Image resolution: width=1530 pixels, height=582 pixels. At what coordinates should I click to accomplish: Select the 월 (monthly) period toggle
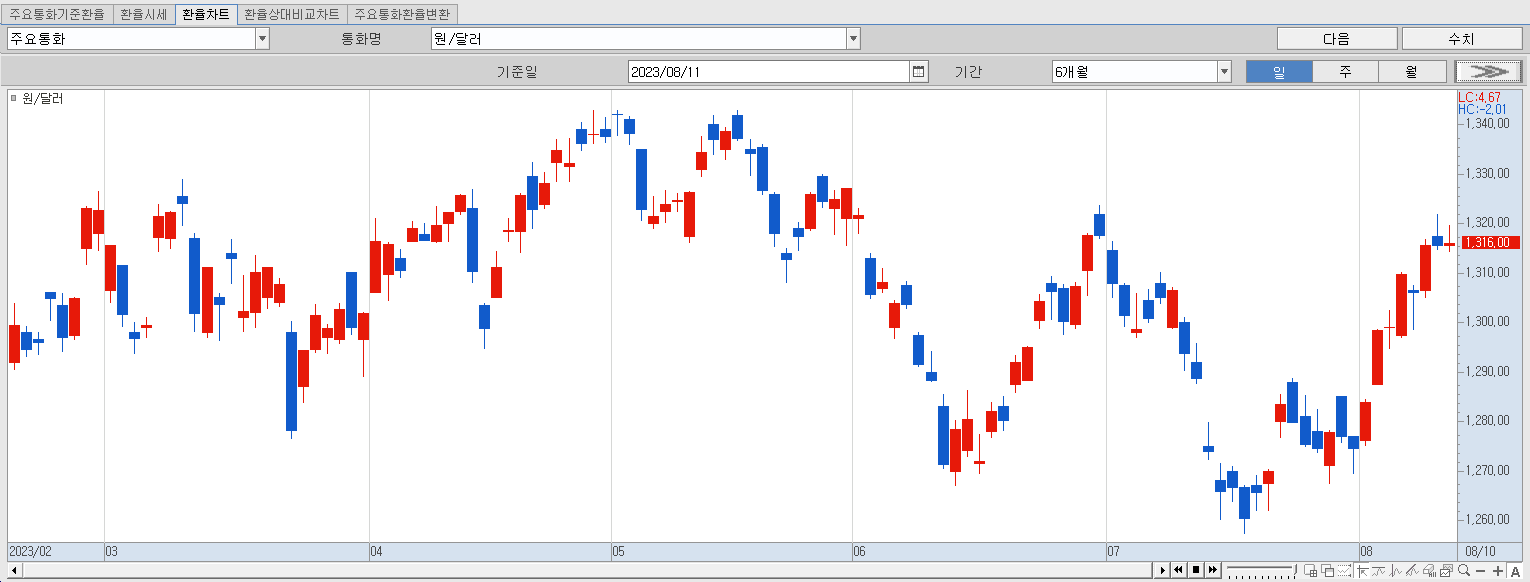pos(1412,71)
